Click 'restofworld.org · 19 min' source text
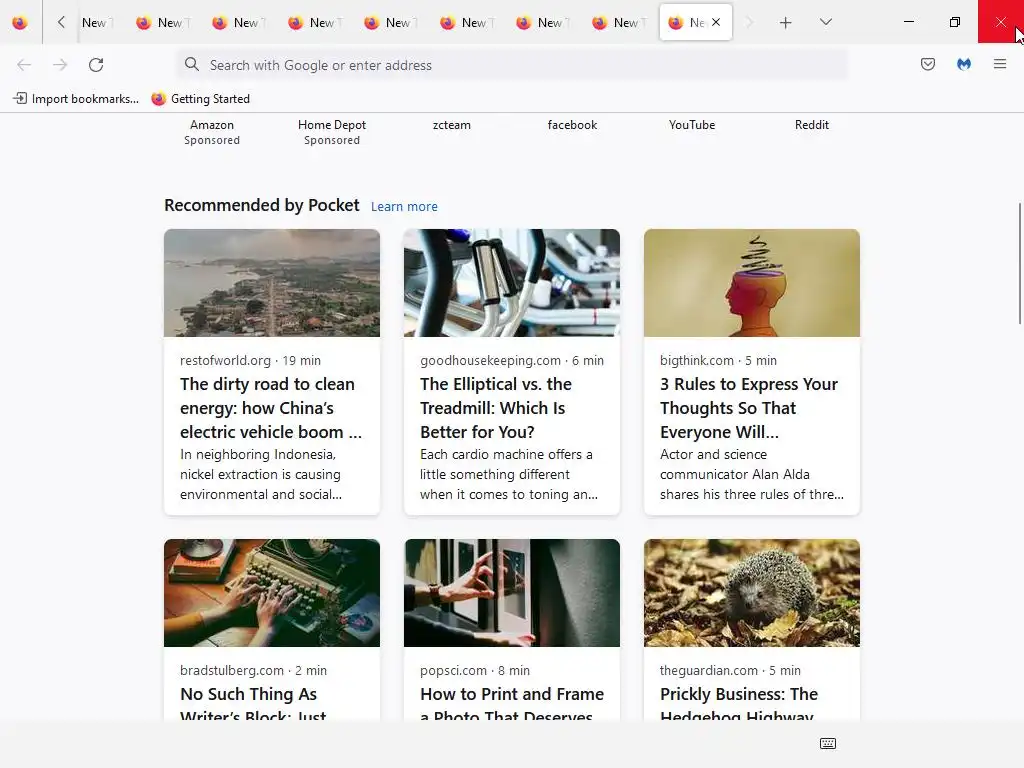Image resolution: width=1024 pixels, height=768 pixels. [250, 360]
